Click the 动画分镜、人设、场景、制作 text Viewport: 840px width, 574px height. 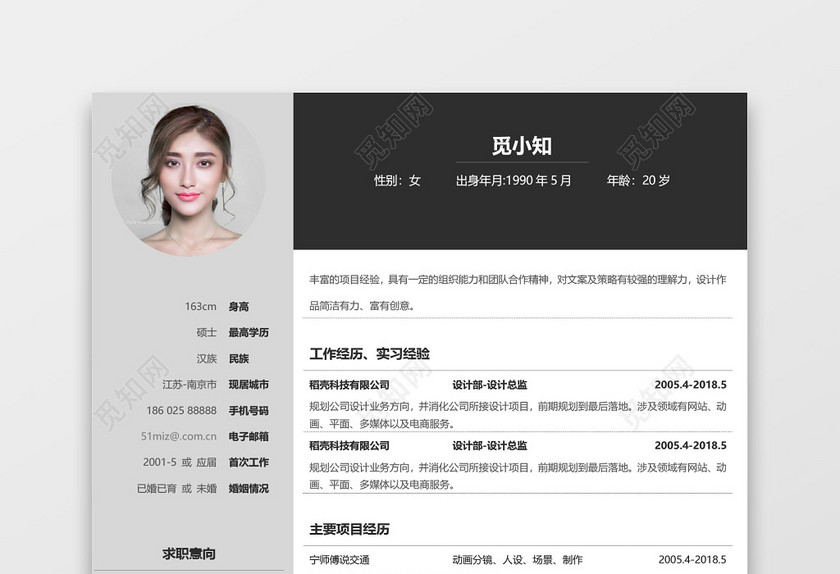tap(518, 560)
